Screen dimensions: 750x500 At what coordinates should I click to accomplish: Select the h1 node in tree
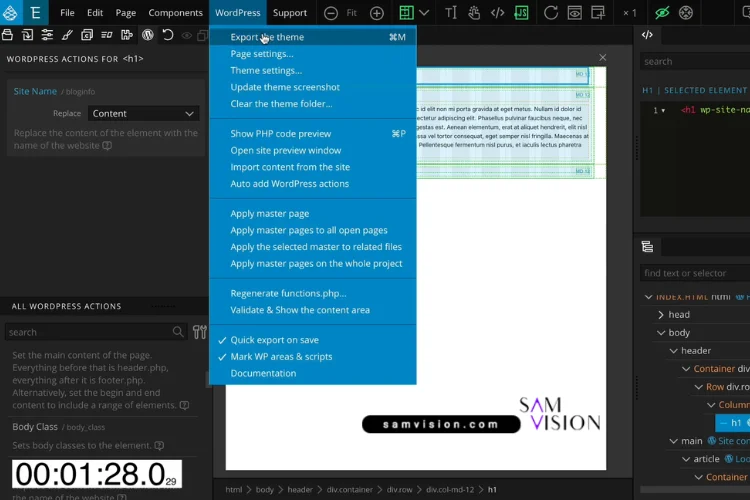point(732,422)
